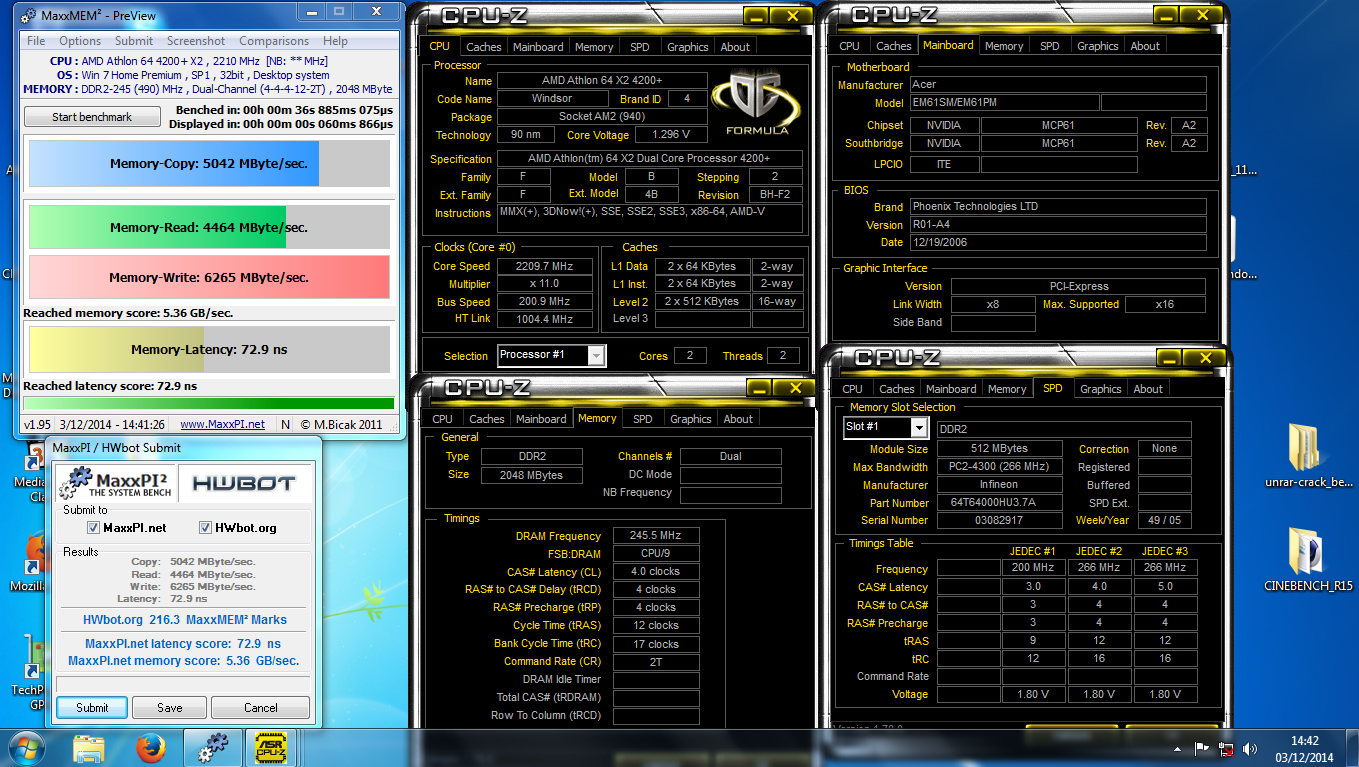The image size is (1359, 767).
Task: Click the CPU/9 FSB:DRAM value
Action: coord(656,554)
